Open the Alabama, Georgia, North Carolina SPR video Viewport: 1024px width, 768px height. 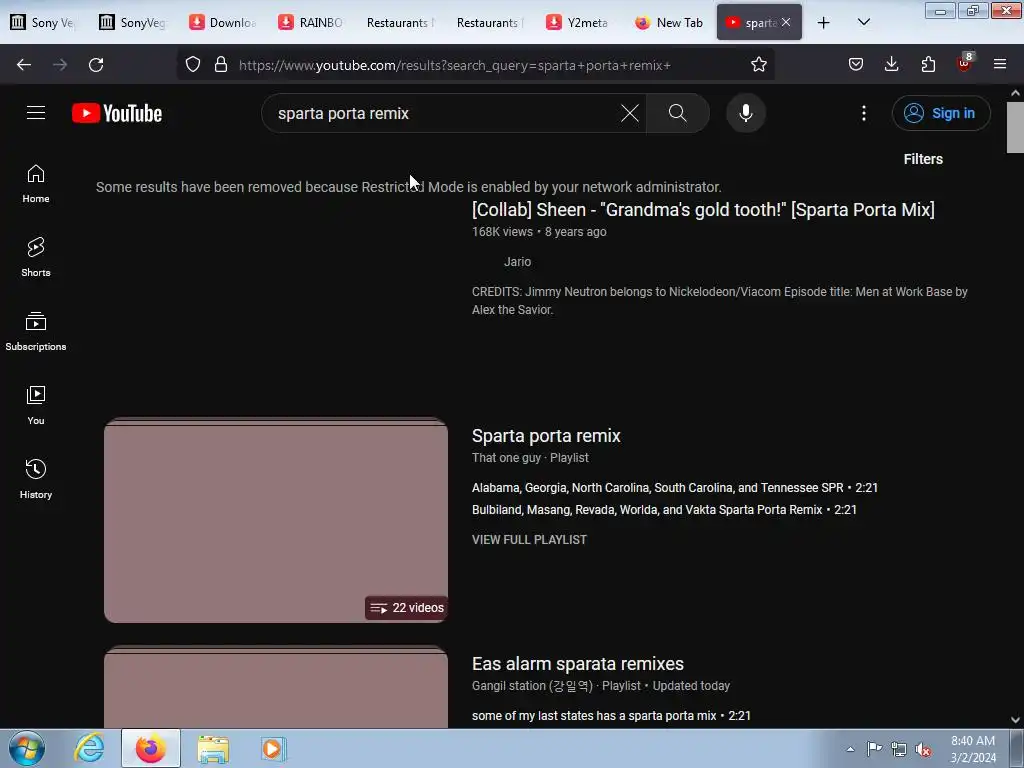click(675, 488)
